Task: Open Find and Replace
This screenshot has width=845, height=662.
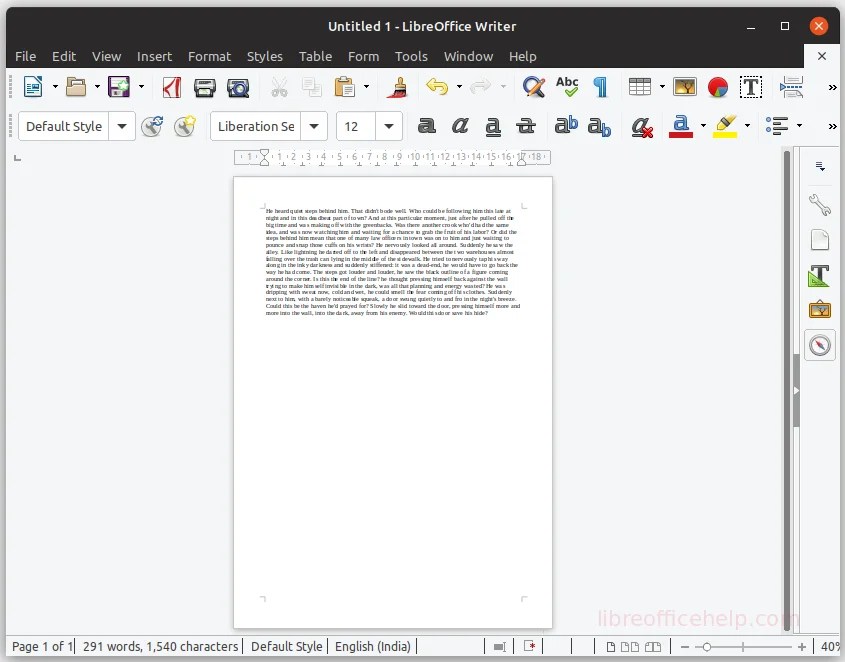Action: [x=534, y=87]
